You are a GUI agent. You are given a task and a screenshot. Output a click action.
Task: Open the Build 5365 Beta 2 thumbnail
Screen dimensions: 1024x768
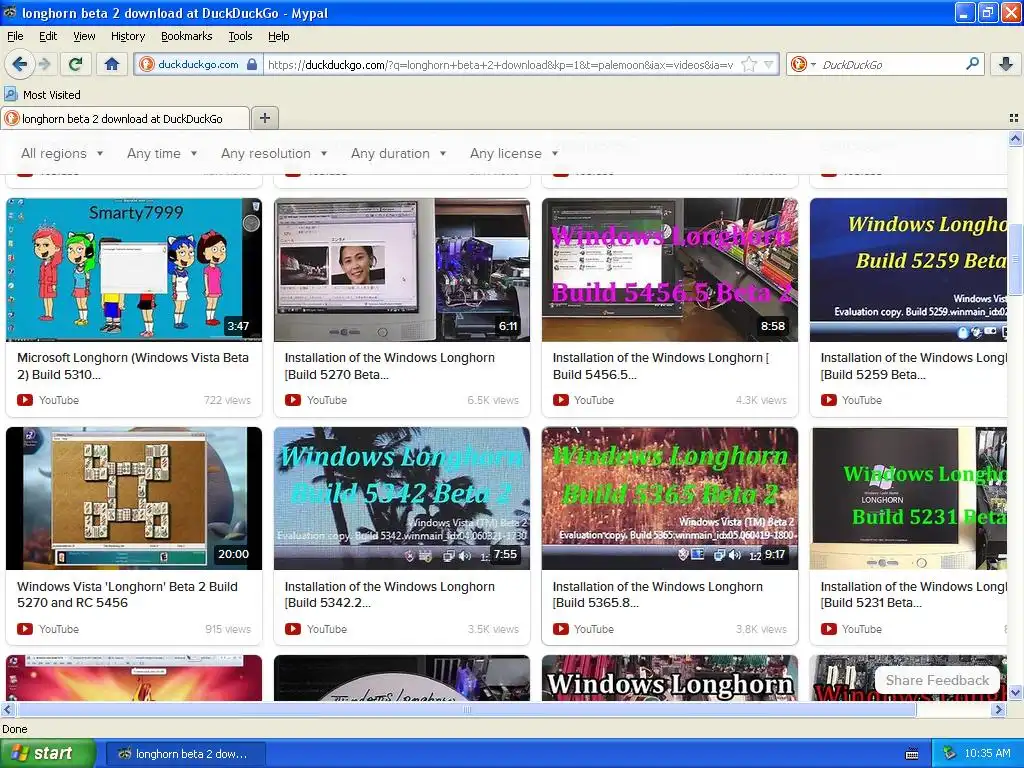[x=669, y=498]
